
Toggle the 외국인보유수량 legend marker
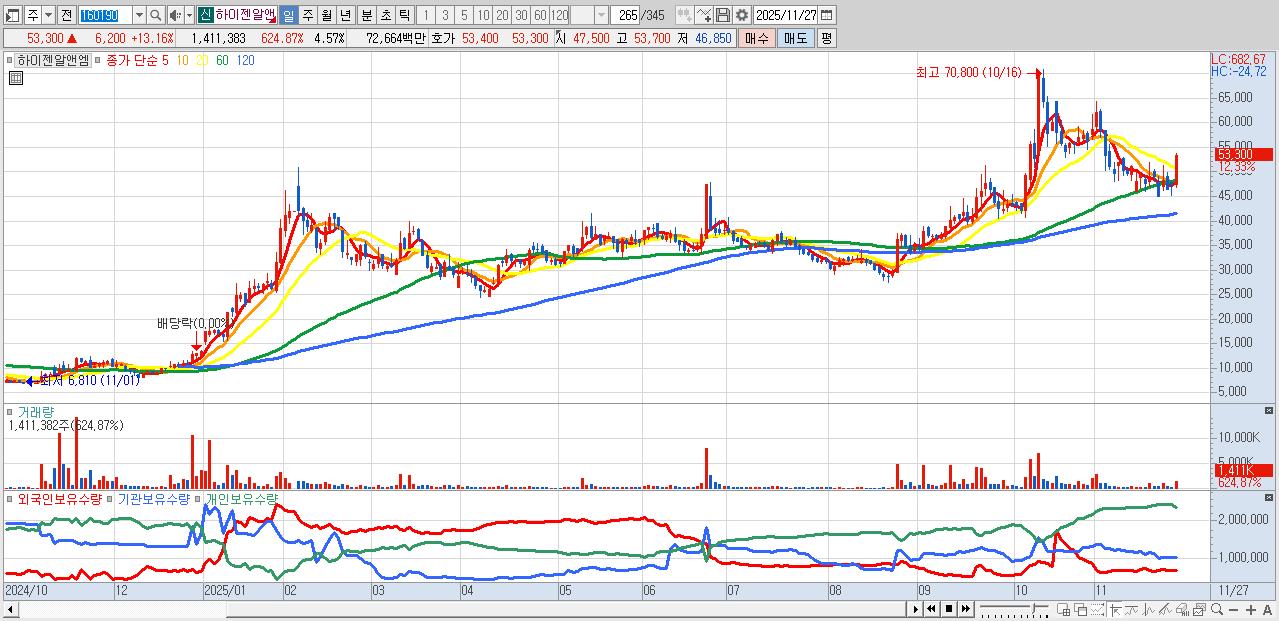tap(11, 497)
